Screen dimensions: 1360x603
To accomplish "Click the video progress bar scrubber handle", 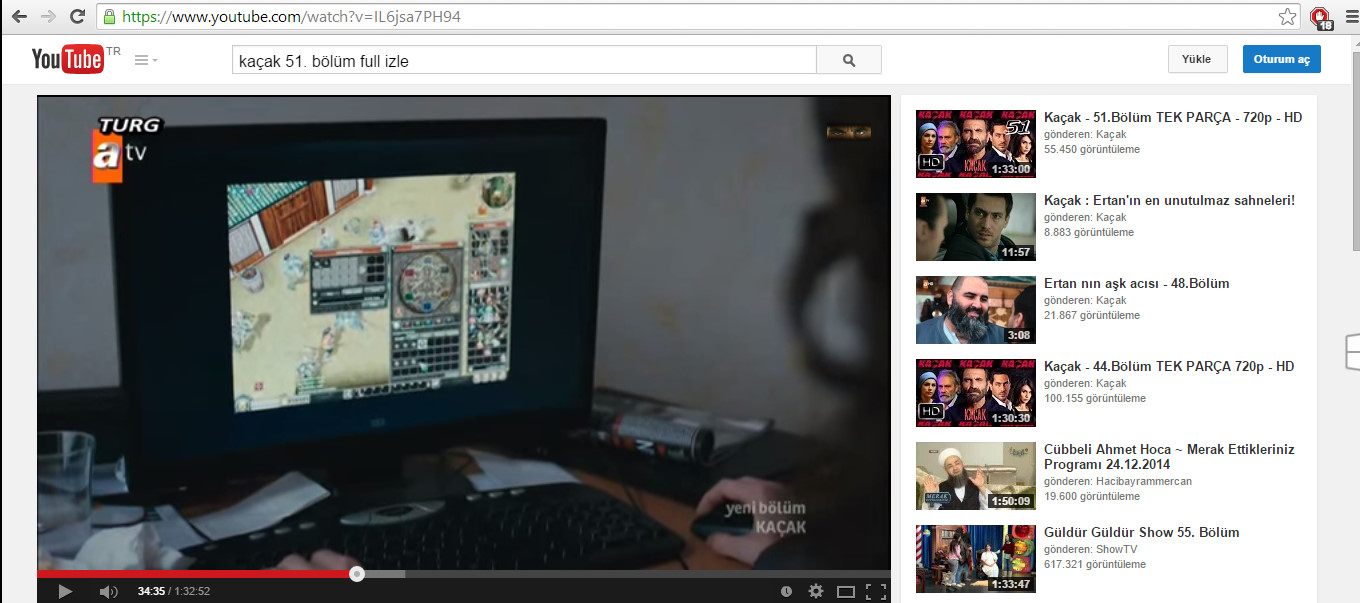I will click(357, 574).
